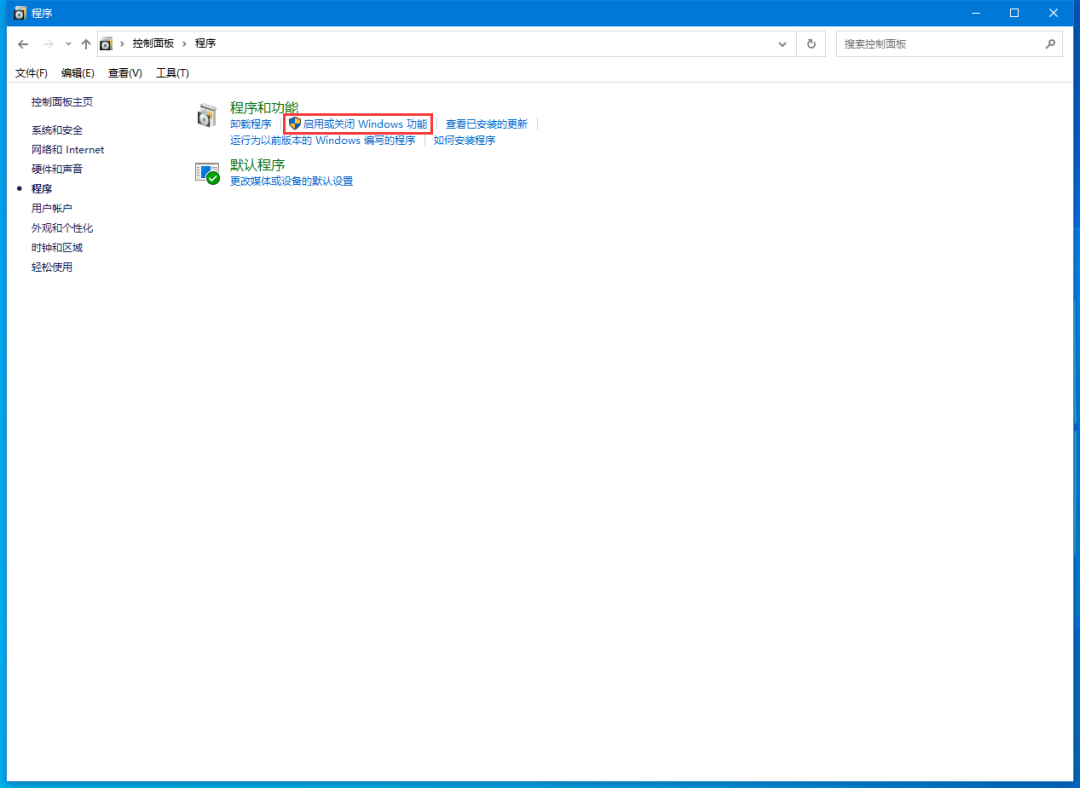The image size is (1080, 788).
Task: Click the 默认程序 icon
Action: [207, 173]
